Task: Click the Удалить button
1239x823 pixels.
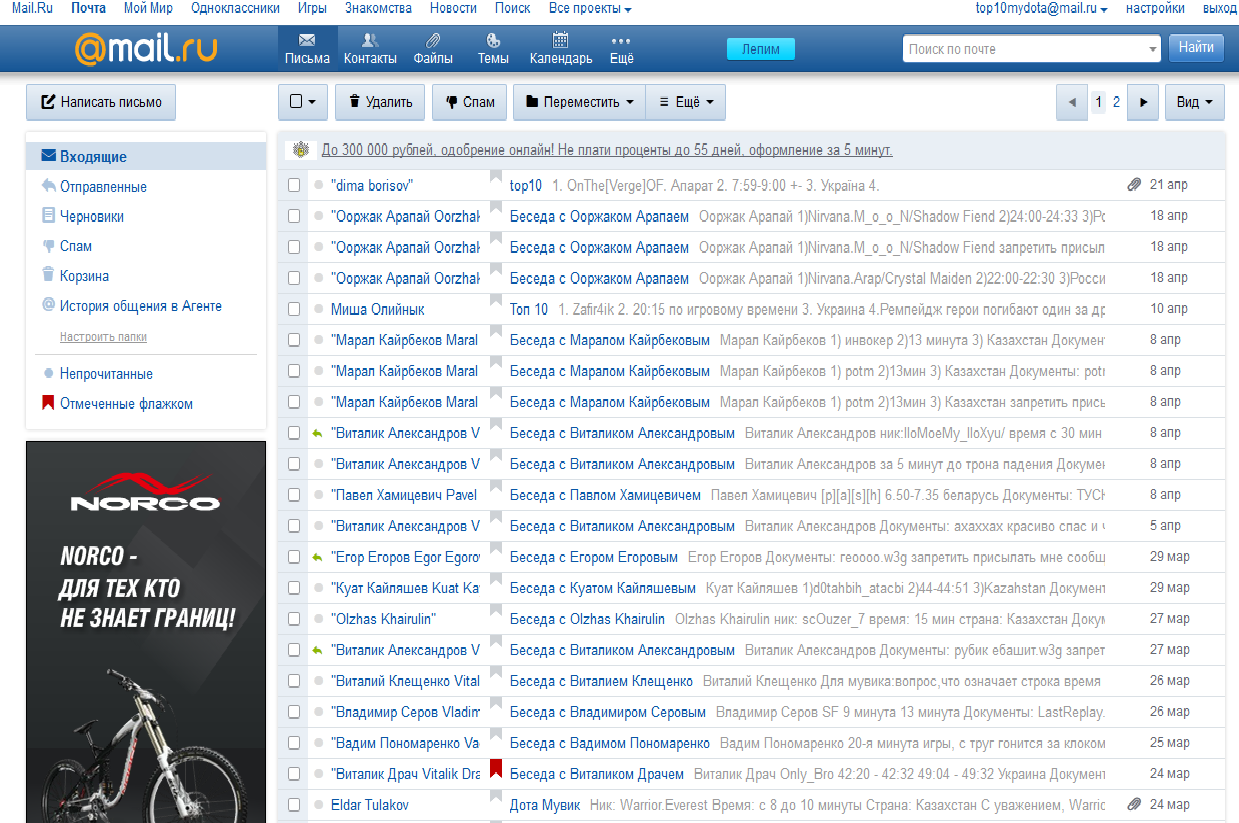Action: (380, 102)
